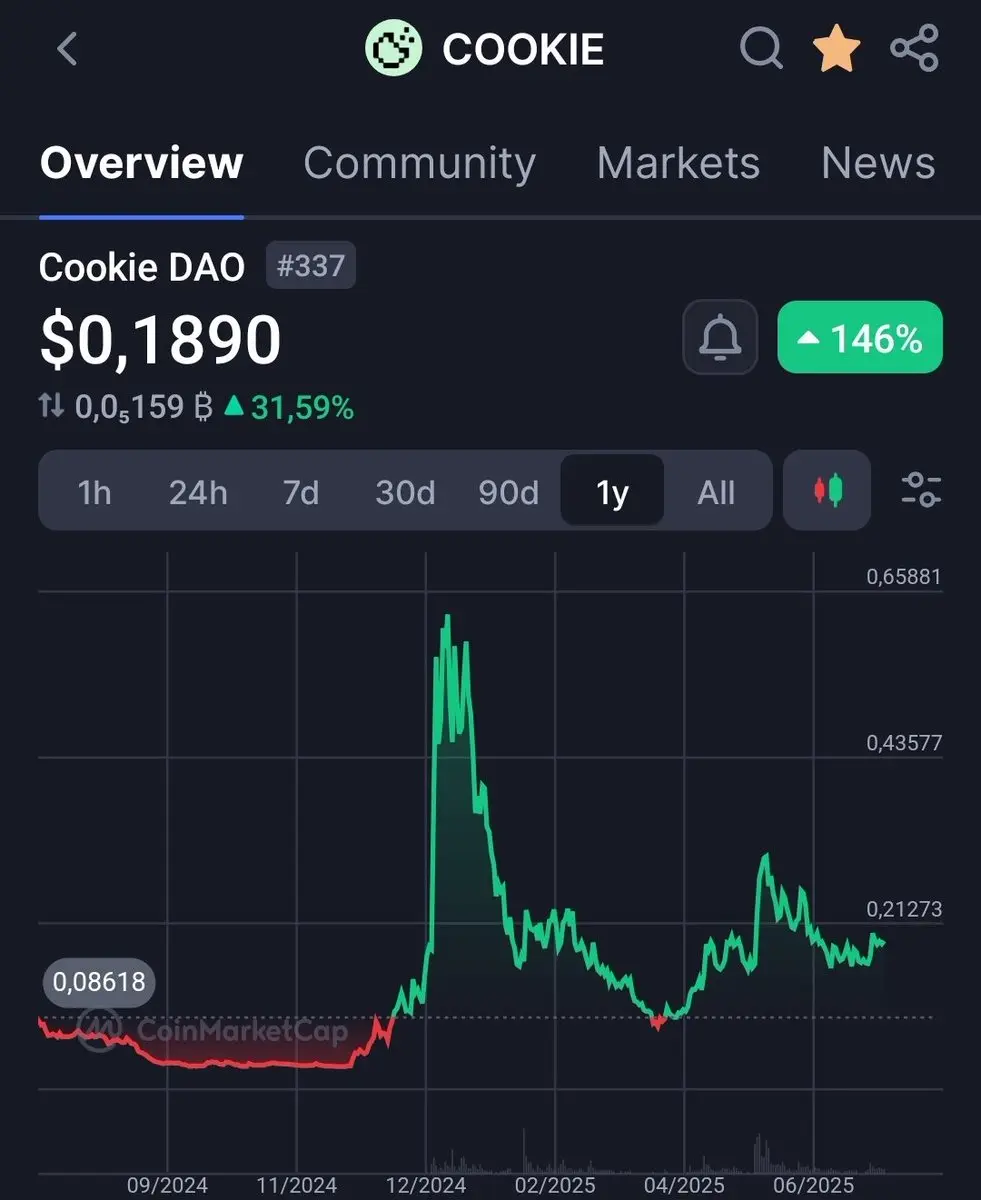The width and height of the screenshot is (981, 1200).
Task: Choose the 7d time range
Action: tap(301, 492)
